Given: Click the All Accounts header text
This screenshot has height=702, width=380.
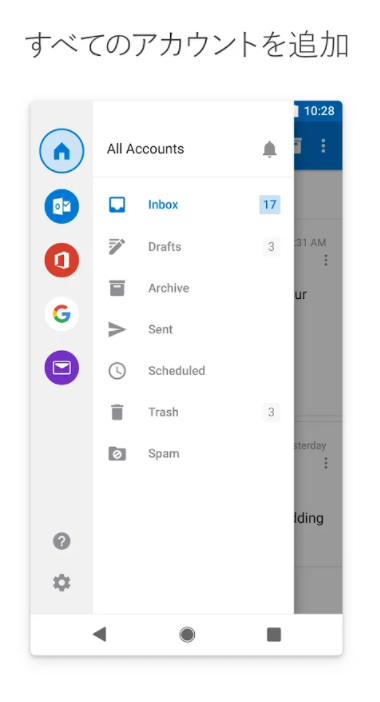Looking at the screenshot, I should click(x=145, y=149).
